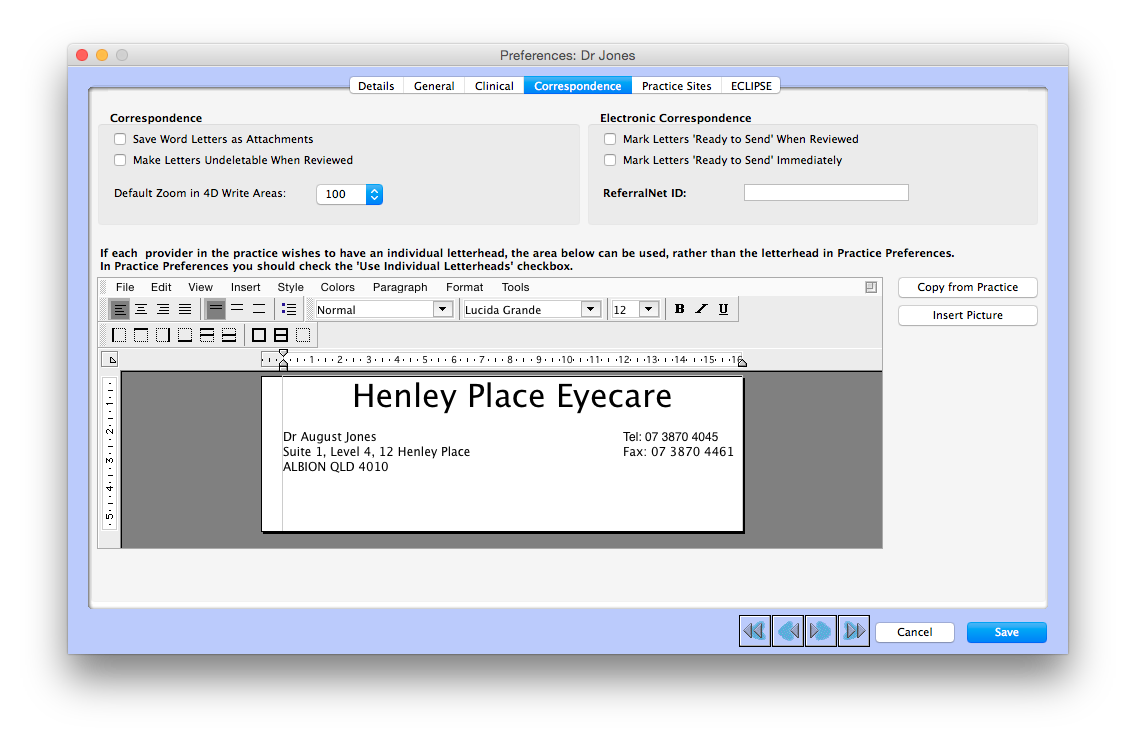This screenshot has width=1136, height=746.
Task: Set single line spacing
Action: 215,309
